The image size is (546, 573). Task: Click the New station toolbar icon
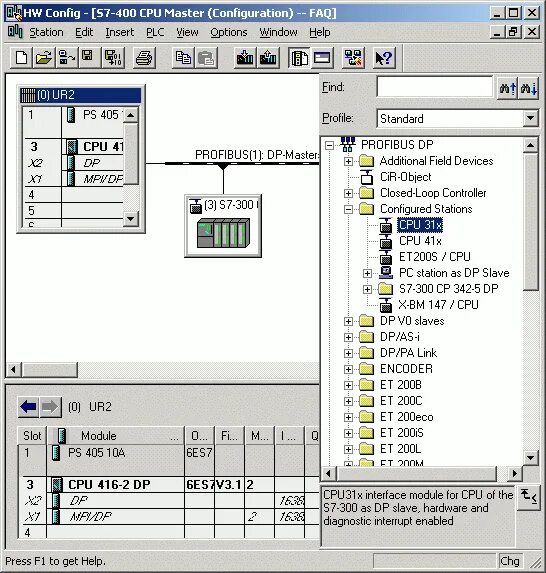pos(21,58)
